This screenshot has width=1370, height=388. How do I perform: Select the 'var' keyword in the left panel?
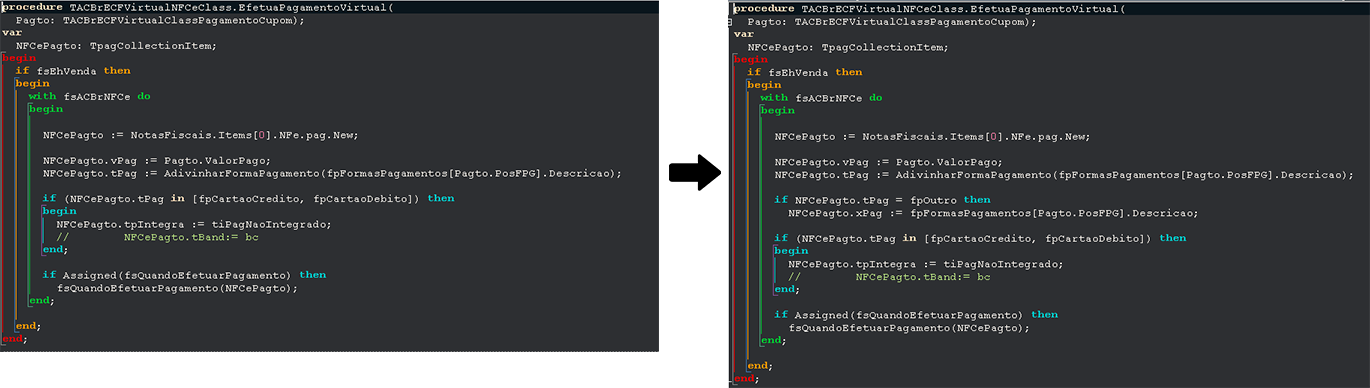[12, 33]
